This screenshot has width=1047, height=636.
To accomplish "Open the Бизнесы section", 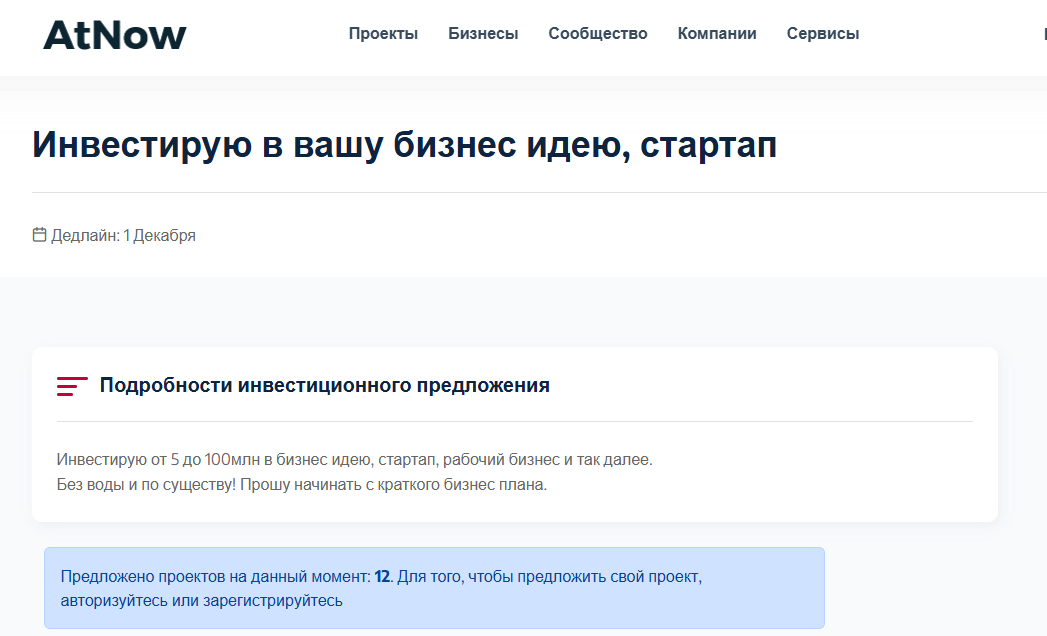I will pos(483,33).
